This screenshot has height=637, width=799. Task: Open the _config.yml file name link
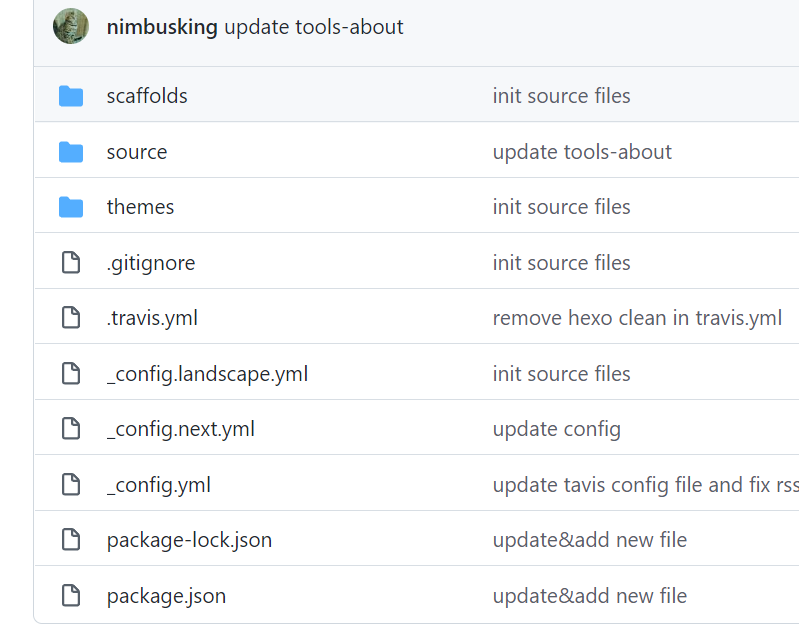point(159,485)
